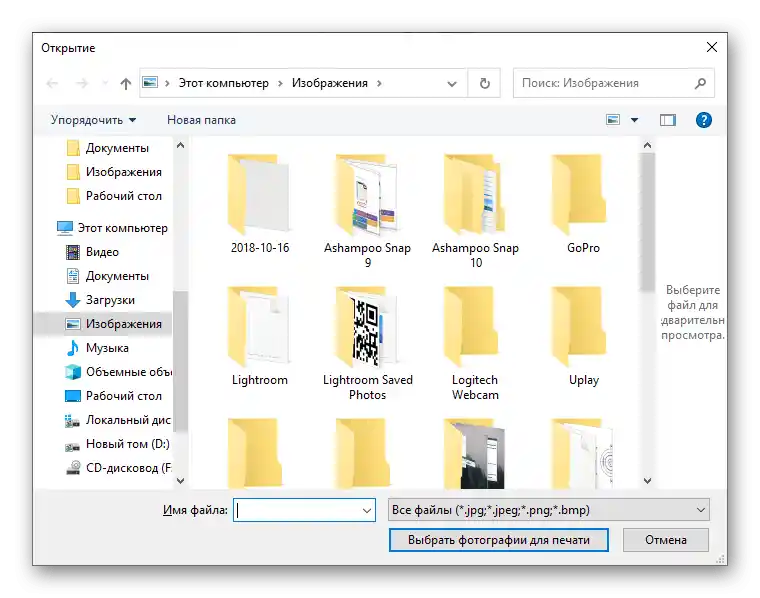Screen dimensions: 760x598
Task: Click 'Новая папка' button
Action: pos(201,120)
